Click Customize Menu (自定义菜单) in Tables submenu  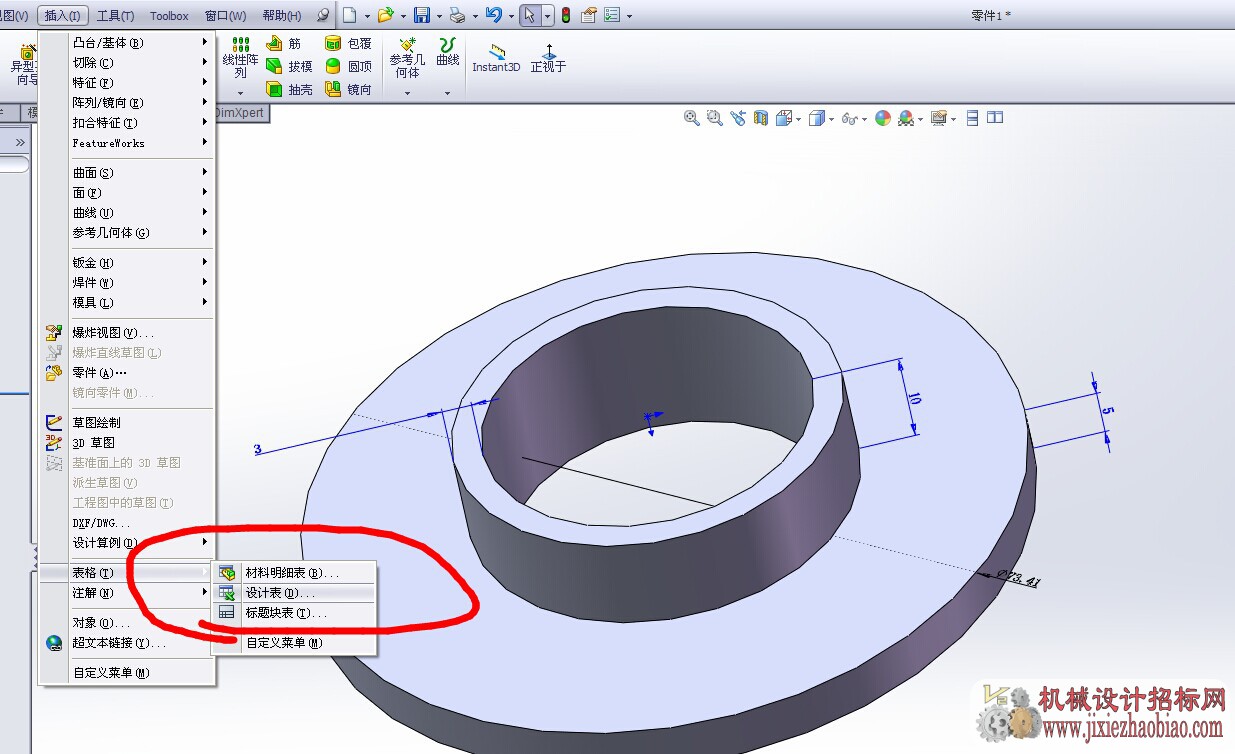tap(294, 643)
